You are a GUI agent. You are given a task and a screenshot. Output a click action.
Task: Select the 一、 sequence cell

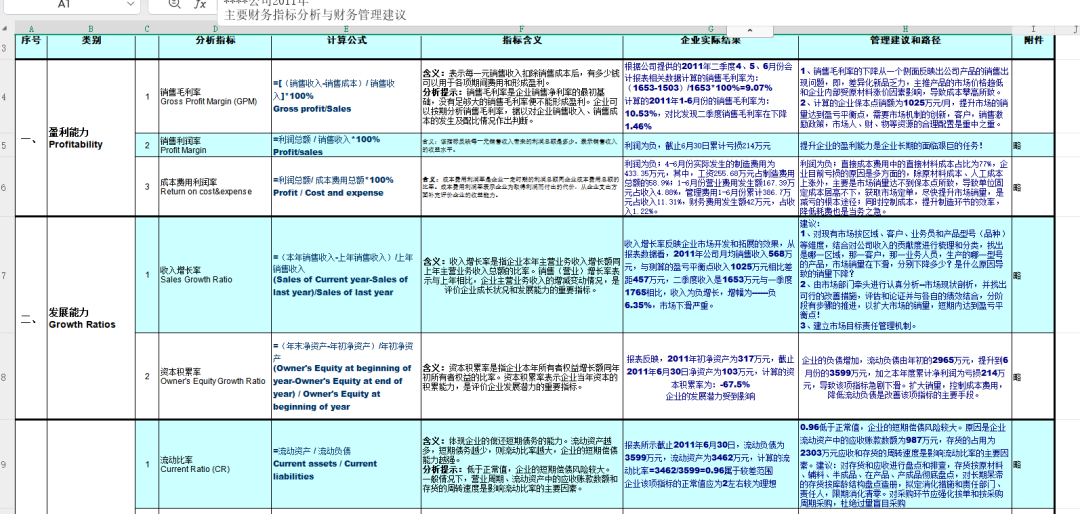coord(31,138)
